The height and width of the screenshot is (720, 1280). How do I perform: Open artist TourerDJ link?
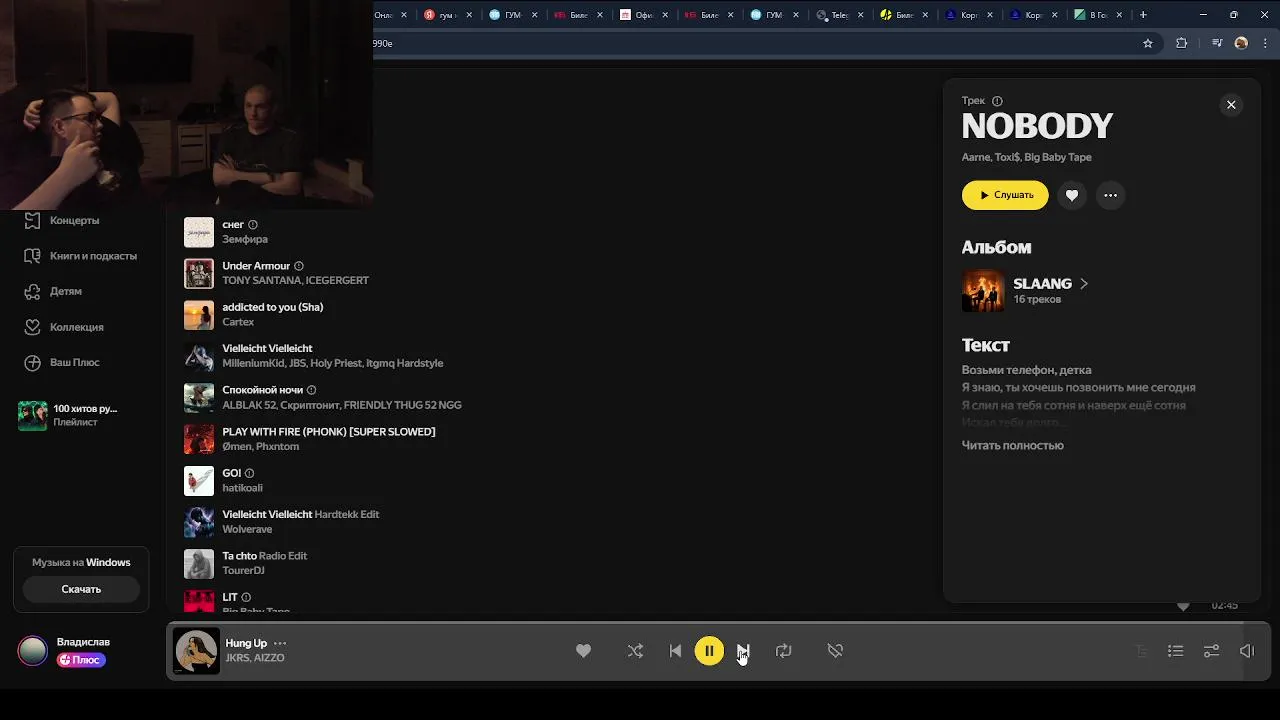[243, 570]
